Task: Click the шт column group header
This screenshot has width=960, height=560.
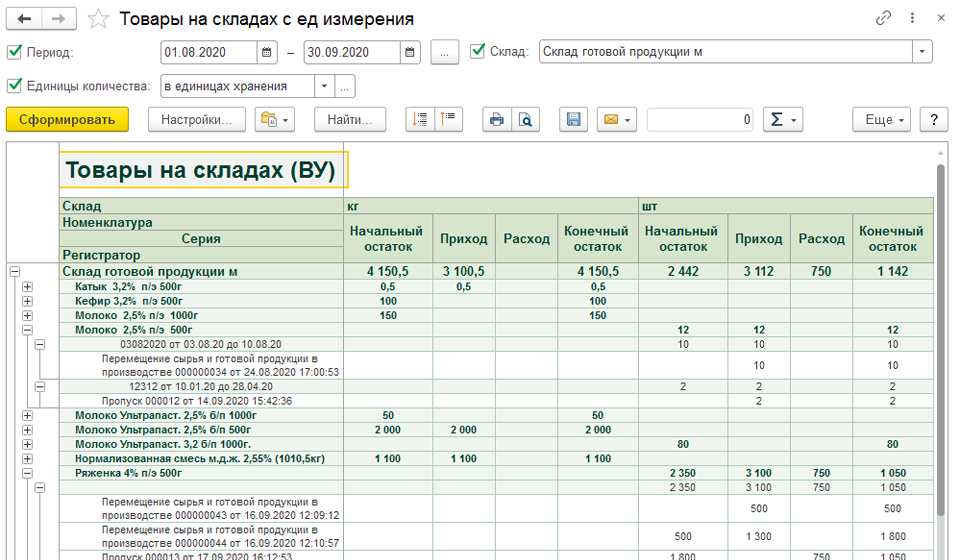Action: pyautogui.click(x=786, y=206)
